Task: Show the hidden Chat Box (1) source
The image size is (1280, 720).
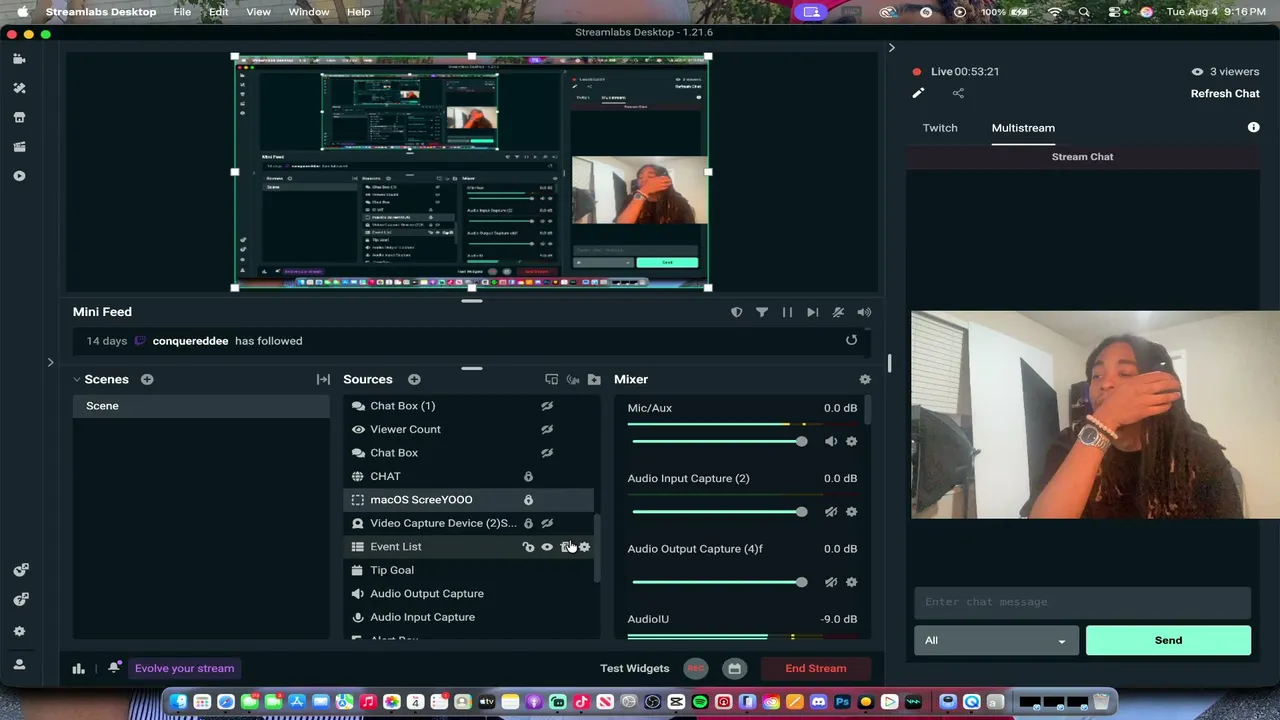Action: (x=547, y=406)
